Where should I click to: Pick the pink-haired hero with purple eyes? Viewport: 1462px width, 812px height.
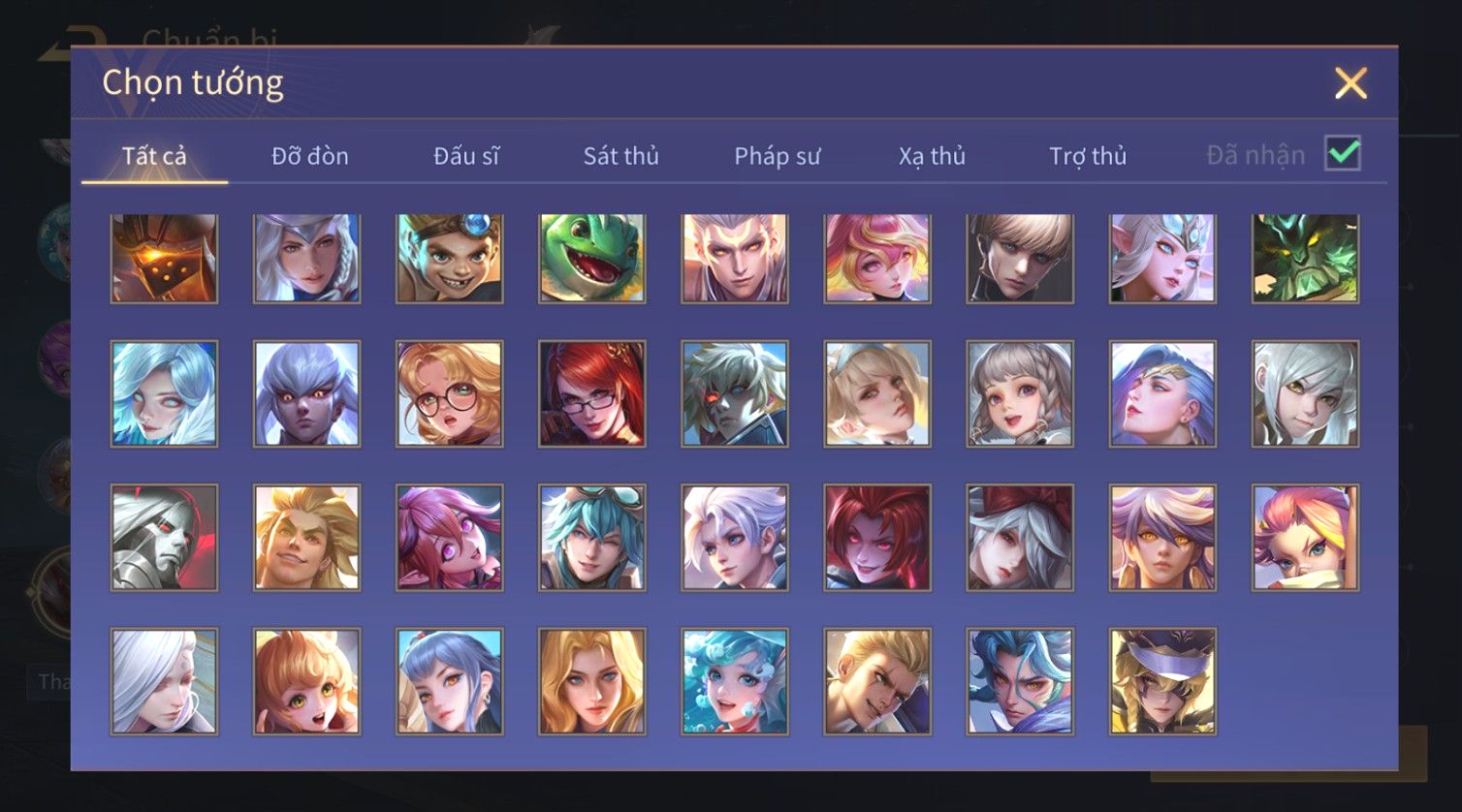click(x=450, y=538)
